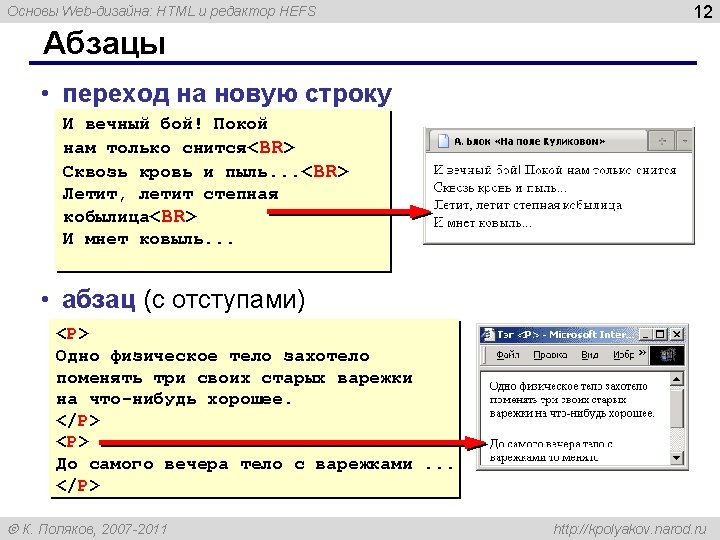Click the header 'Основы Web-дизайна: HTML и редактор HEFS'
This screenshot has width=720, height=540.
(x=162, y=11)
